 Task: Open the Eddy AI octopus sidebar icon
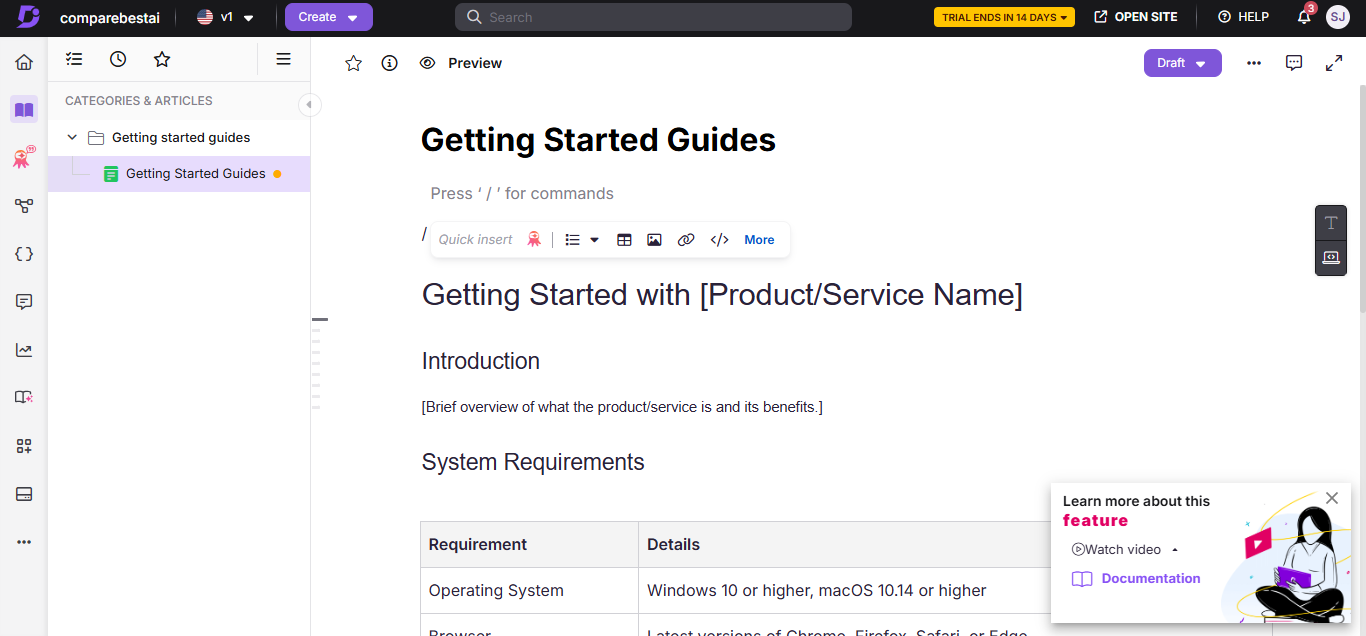click(24, 157)
